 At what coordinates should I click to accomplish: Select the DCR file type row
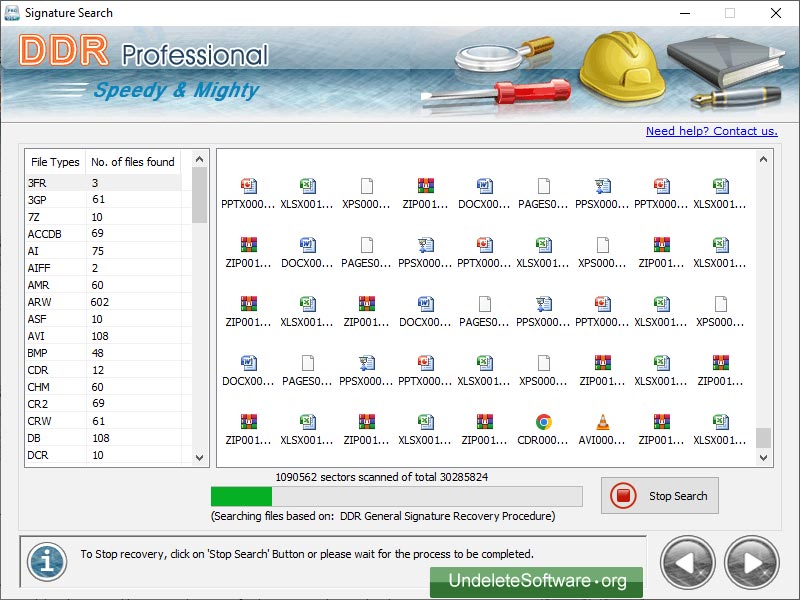tap(103, 455)
